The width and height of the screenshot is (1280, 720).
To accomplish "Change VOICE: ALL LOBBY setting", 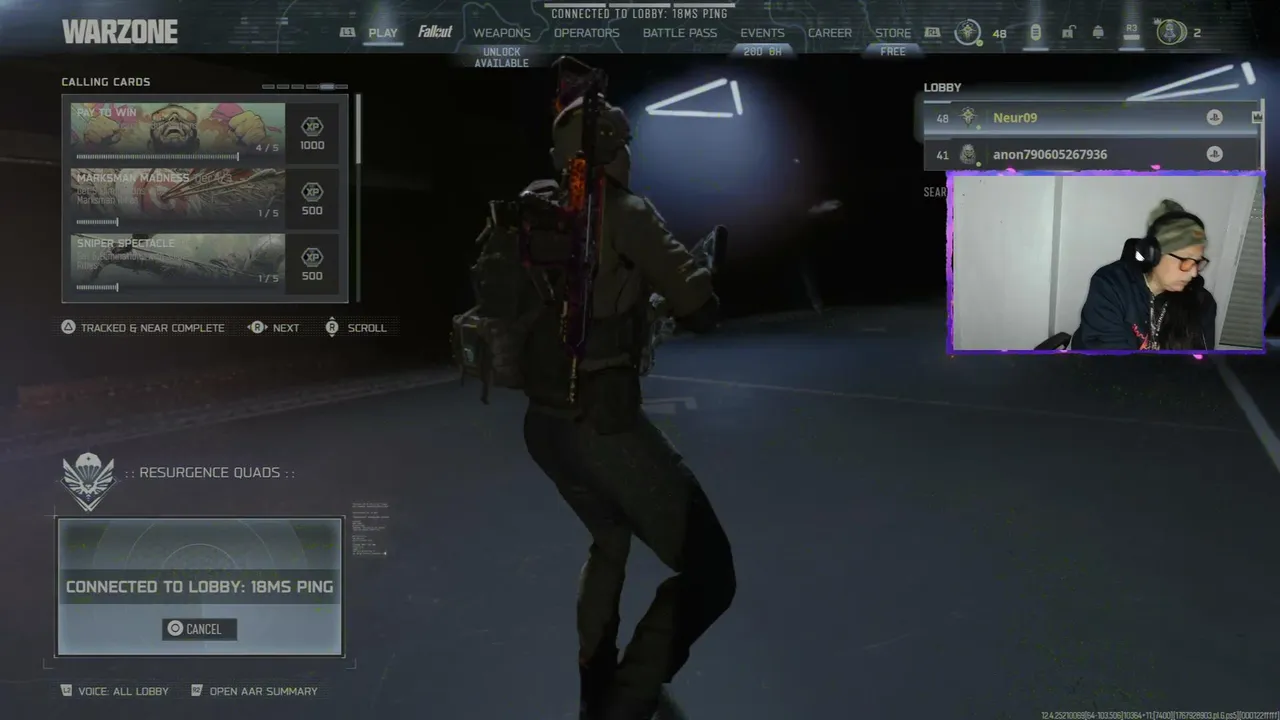I will 123,691.
